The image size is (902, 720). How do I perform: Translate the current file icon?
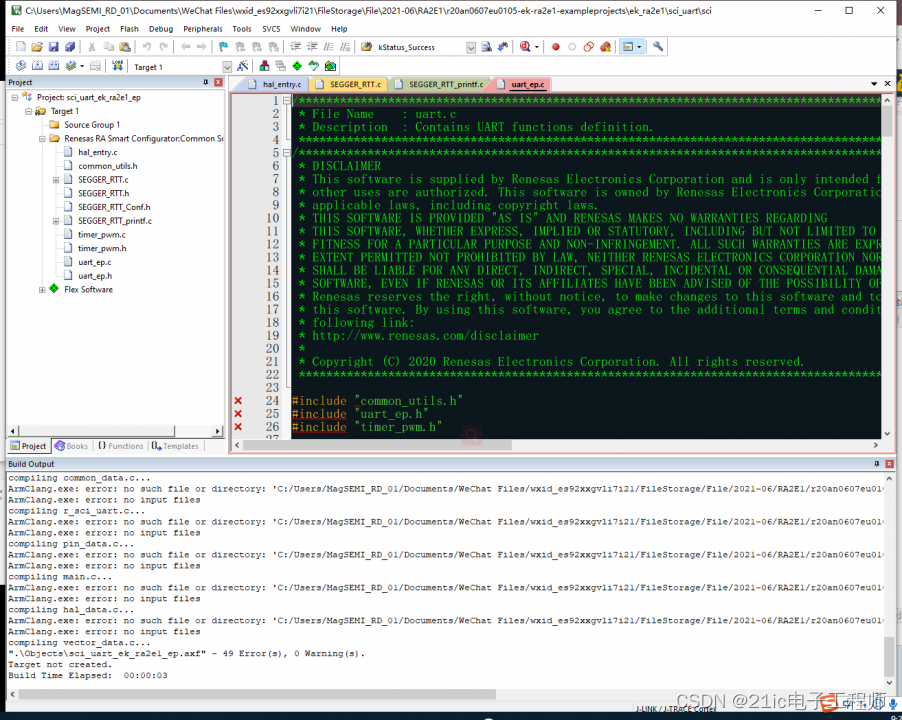coord(21,66)
